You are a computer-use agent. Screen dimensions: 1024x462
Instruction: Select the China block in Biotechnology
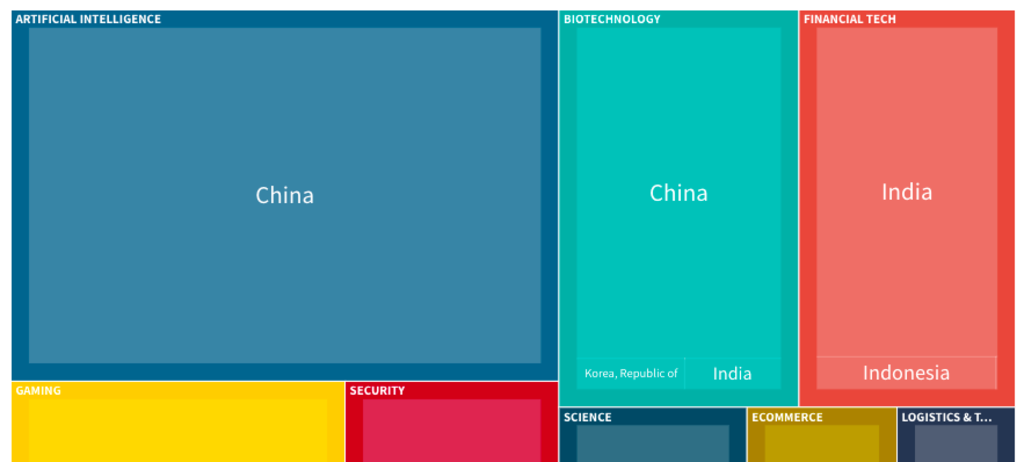click(x=679, y=193)
